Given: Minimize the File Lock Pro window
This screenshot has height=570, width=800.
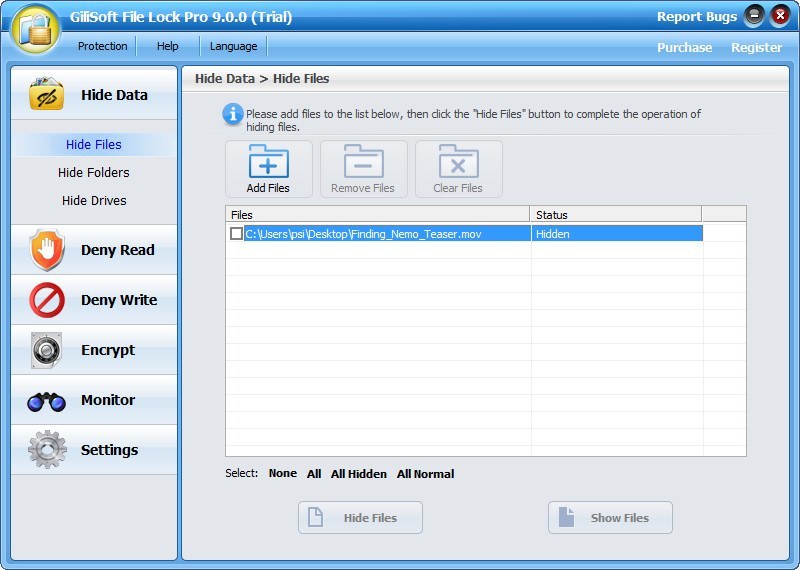Looking at the screenshot, I should tap(754, 16).
